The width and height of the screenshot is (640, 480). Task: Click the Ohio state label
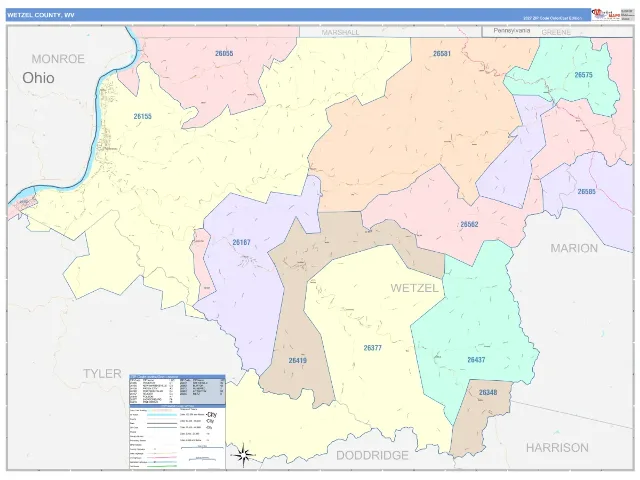coord(38,78)
